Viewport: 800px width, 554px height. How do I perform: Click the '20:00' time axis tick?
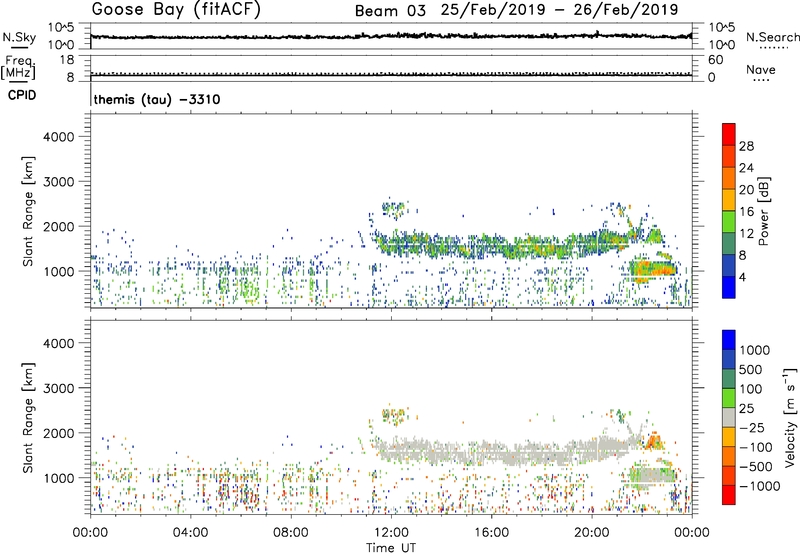pyautogui.click(x=592, y=533)
